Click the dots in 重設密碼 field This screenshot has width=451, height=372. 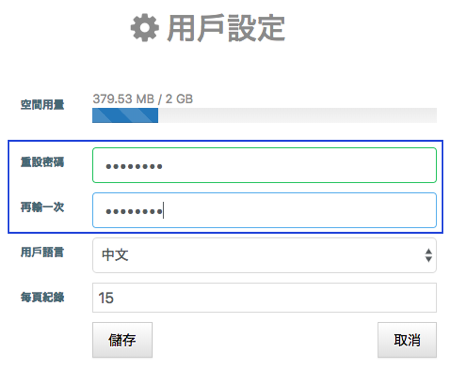(134, 166)
